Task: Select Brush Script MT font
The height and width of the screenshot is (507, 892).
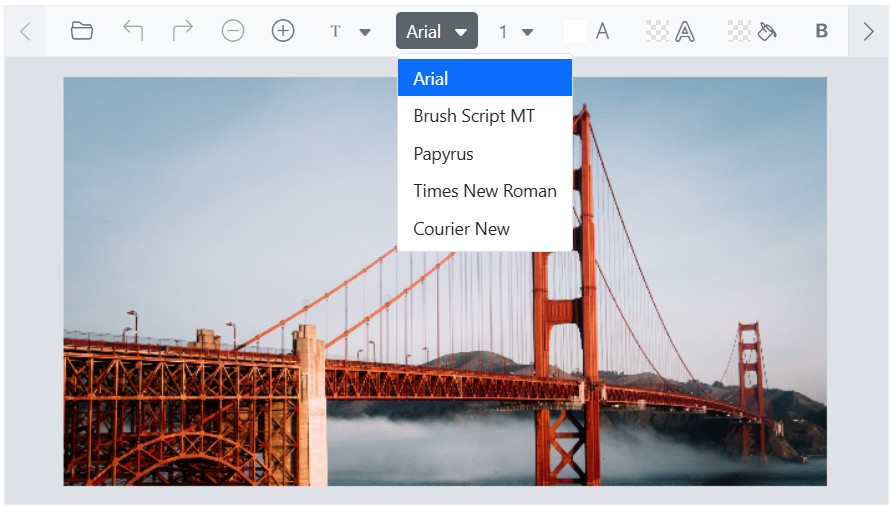Action: coord(485,116)
